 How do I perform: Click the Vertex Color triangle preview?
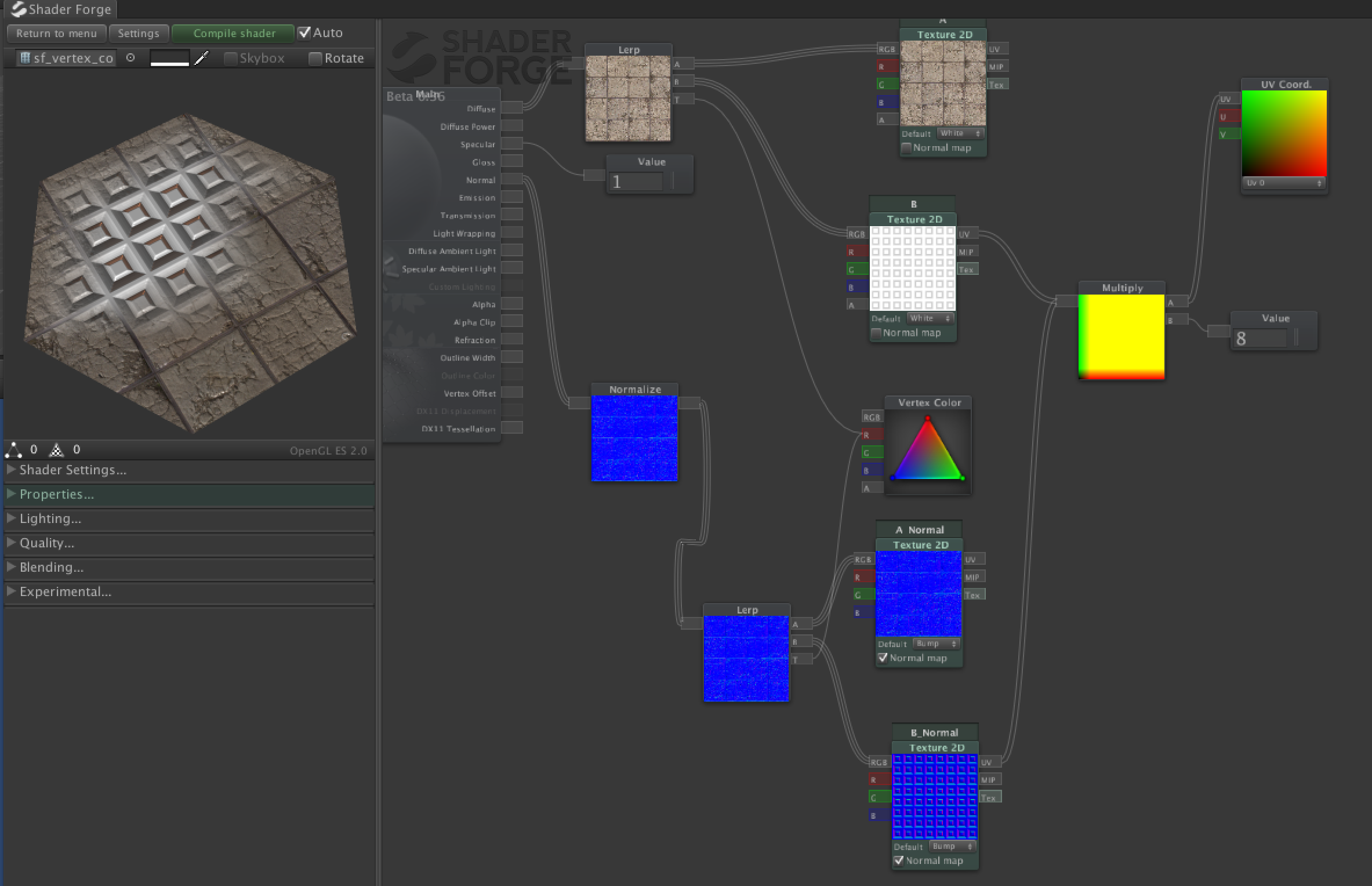[928, 450]
